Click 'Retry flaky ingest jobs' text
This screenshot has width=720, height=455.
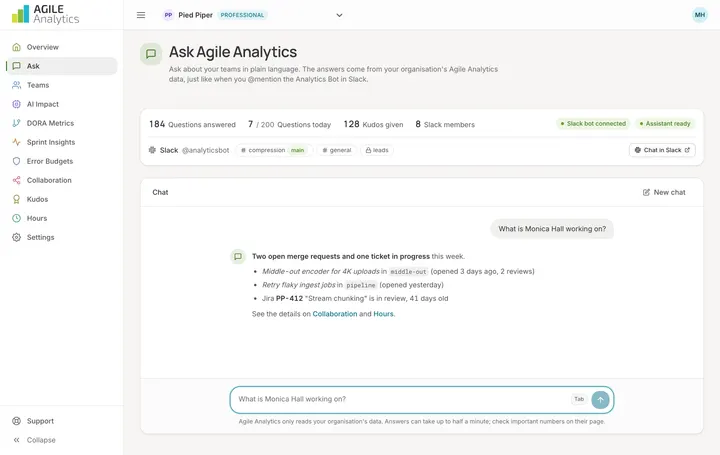[298, 285]
